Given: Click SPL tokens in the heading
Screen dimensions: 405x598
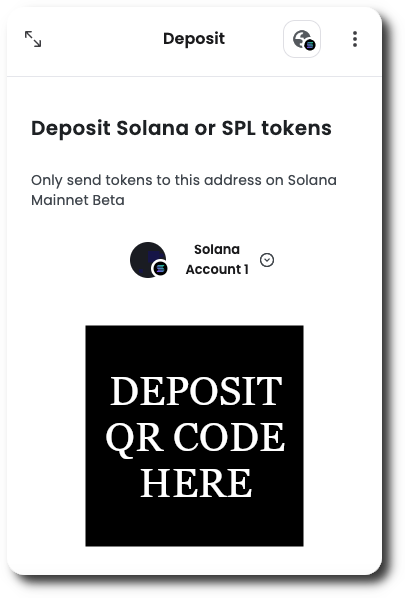Looking at the screenshot, I should pyautogui.click(x=277, y=128).
